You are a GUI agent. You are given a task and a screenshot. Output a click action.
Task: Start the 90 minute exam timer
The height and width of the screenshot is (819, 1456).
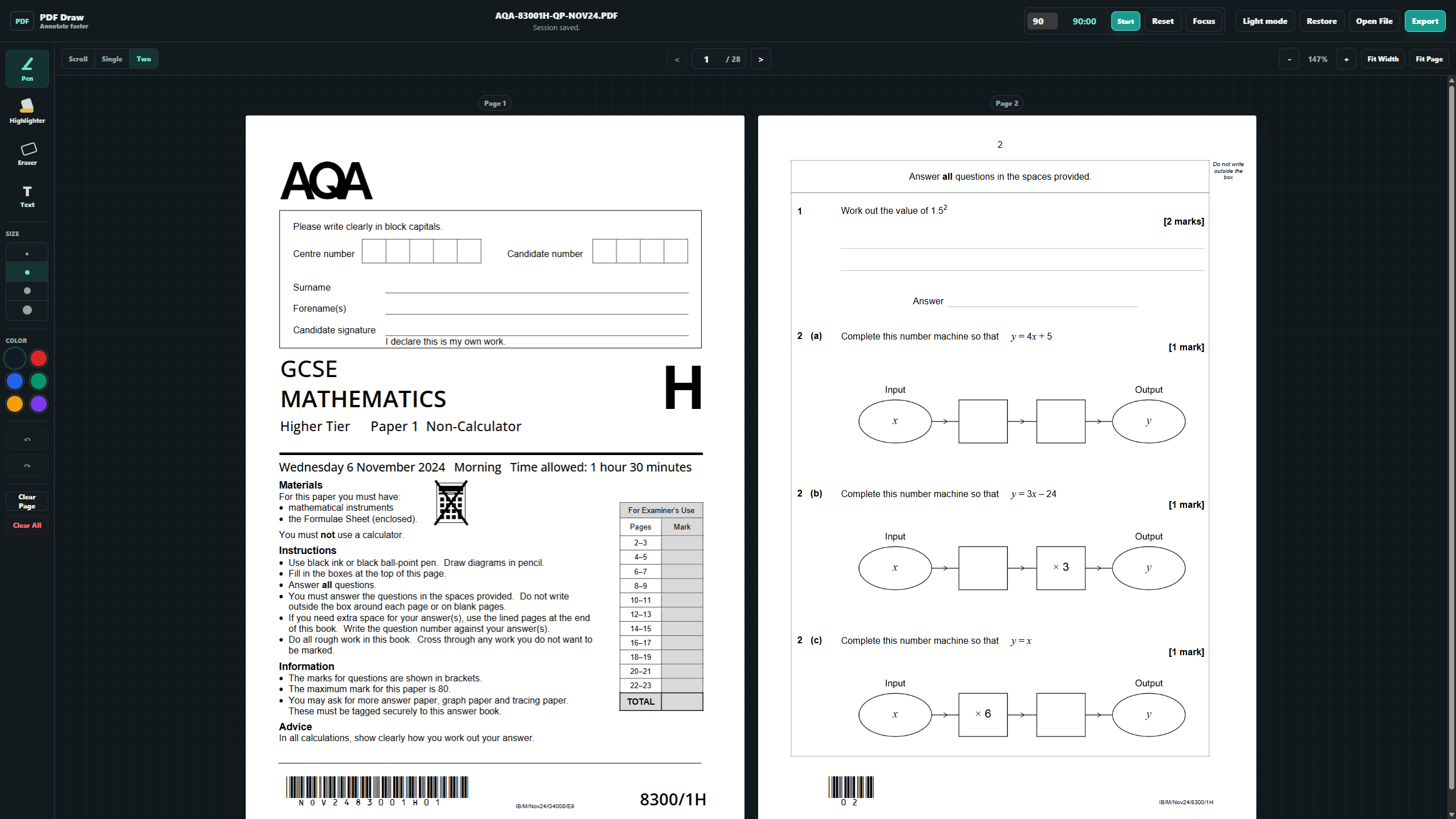(x=1125, y=20)
